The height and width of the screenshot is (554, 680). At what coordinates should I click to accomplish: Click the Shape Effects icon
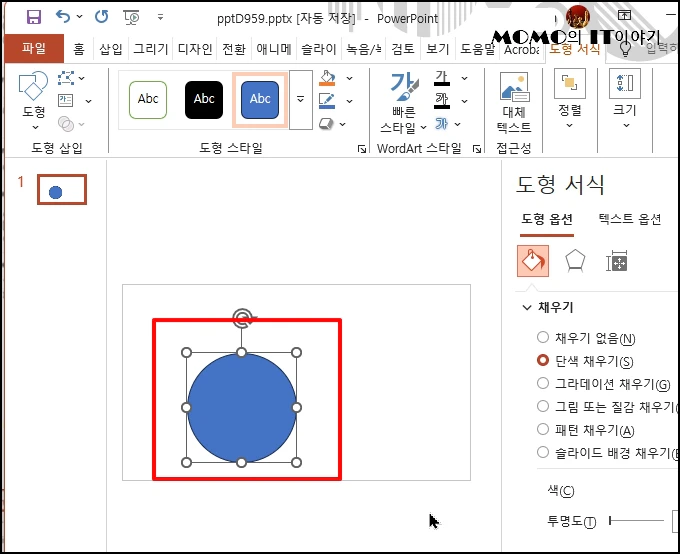pyautogui.click(x=326, y=125)
